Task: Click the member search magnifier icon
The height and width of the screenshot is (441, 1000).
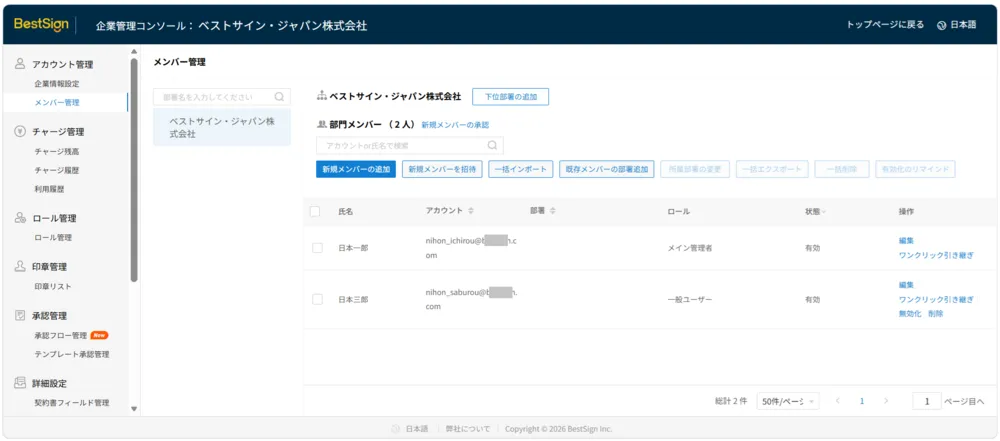Action: pos(492,146)
